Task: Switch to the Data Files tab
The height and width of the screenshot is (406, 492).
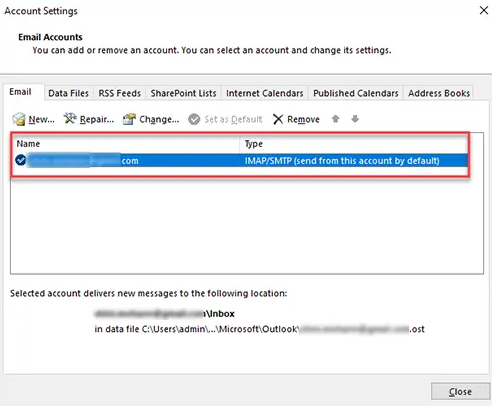Action: tap(68, 93)
